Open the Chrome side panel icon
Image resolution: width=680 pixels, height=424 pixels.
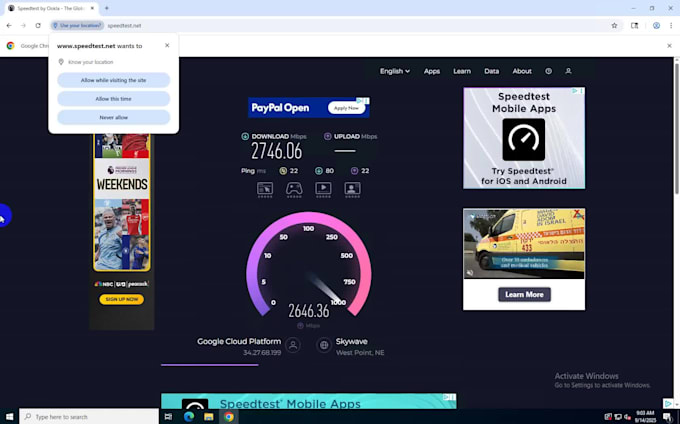634,26
